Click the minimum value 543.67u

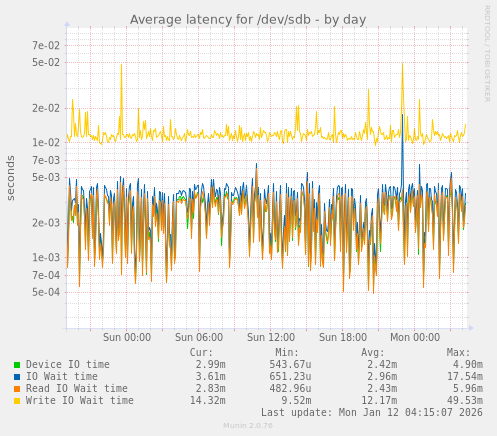(290, 364)
